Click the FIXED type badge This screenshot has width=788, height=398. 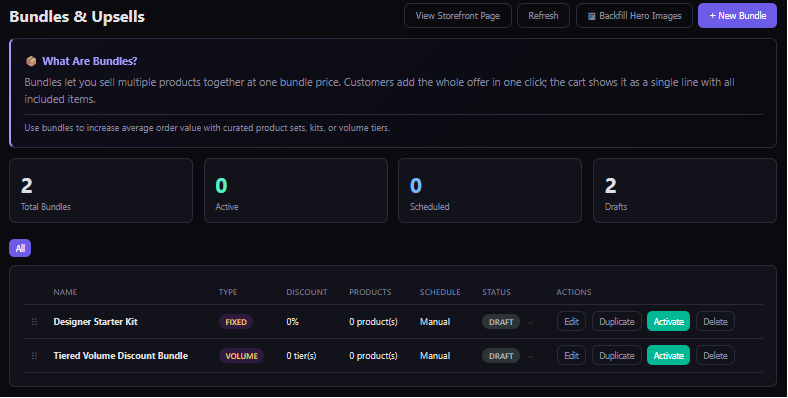click(236, 322)
